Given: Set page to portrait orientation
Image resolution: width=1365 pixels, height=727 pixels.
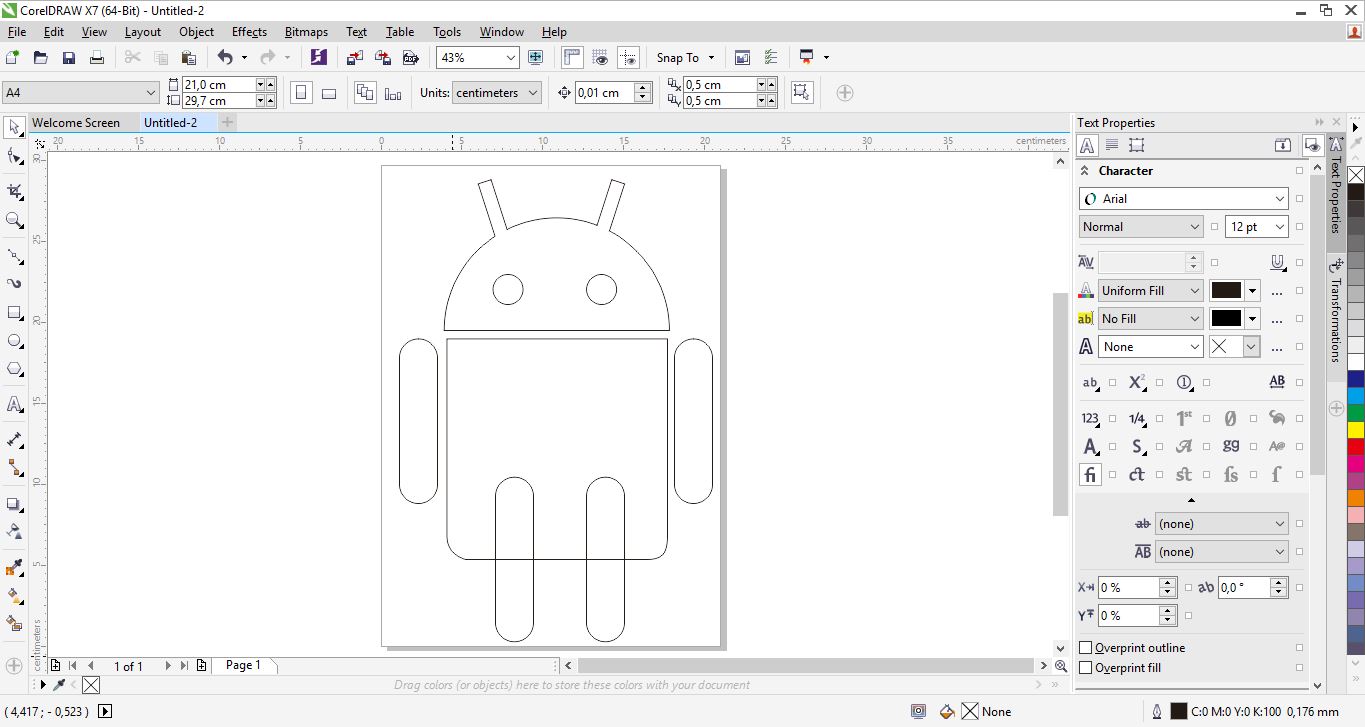Looking at the screenshot, I should pyautogui.click(x=301, y=93).
